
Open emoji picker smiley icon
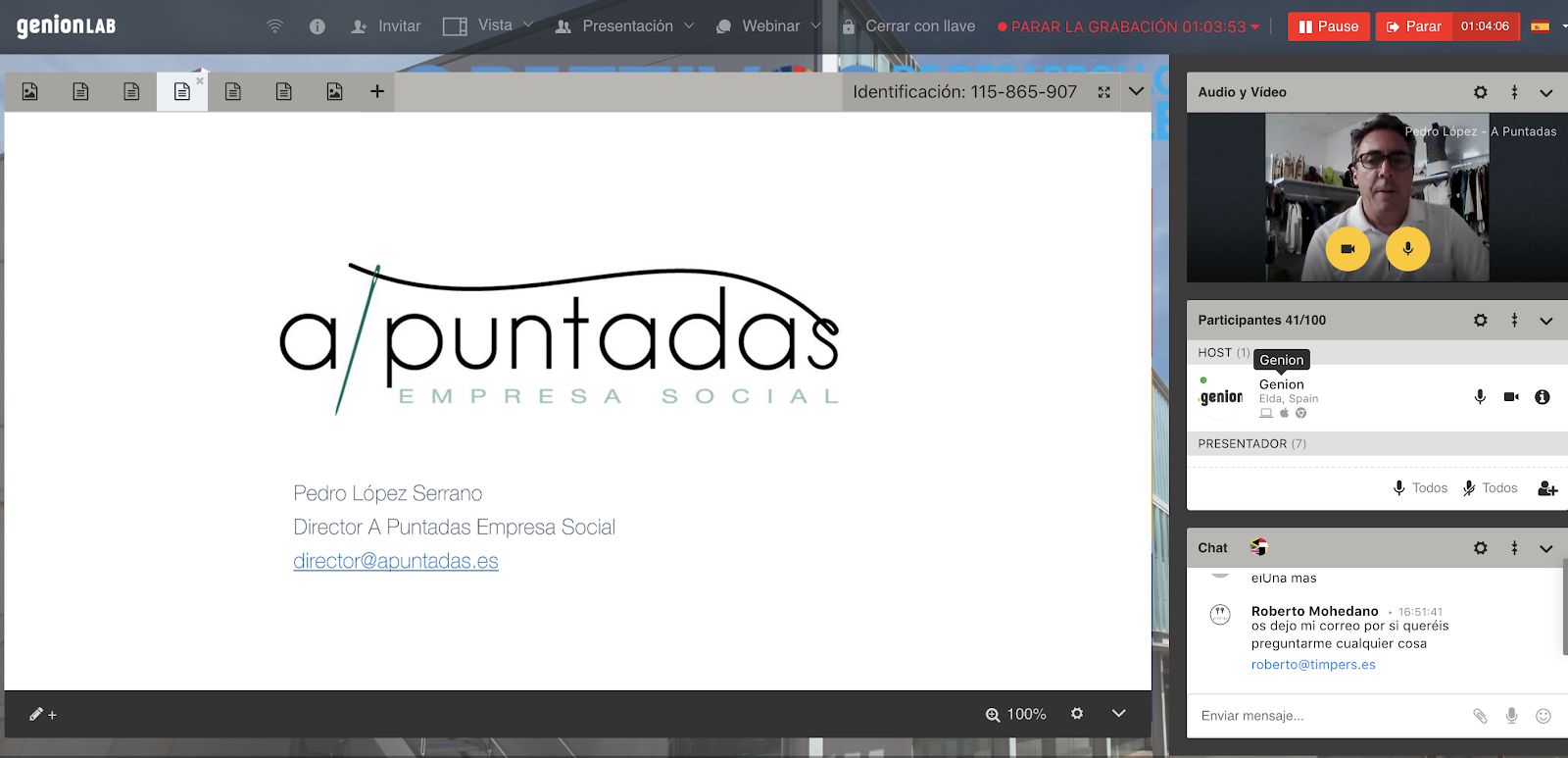tap(1543, 716)
